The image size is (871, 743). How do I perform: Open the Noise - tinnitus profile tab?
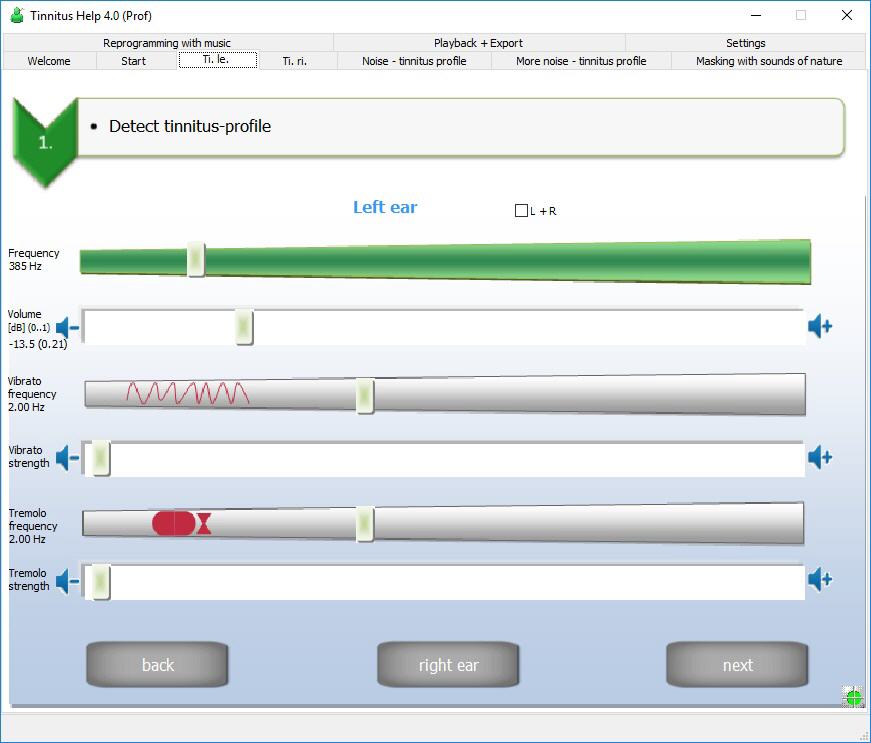click(414, 61)
